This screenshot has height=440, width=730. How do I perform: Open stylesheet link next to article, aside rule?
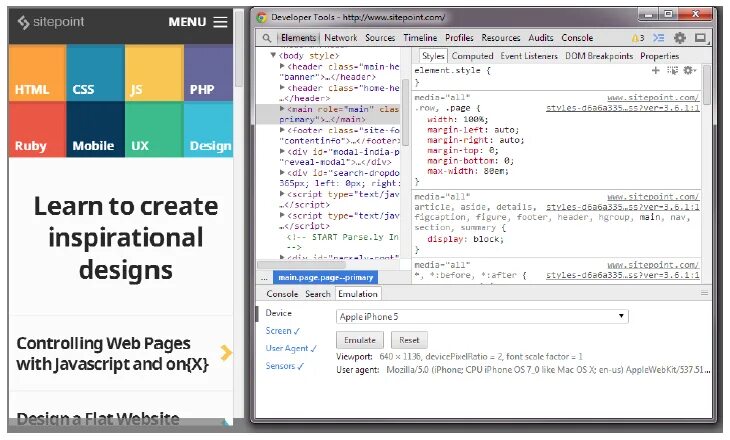click(x=622, y=207)
